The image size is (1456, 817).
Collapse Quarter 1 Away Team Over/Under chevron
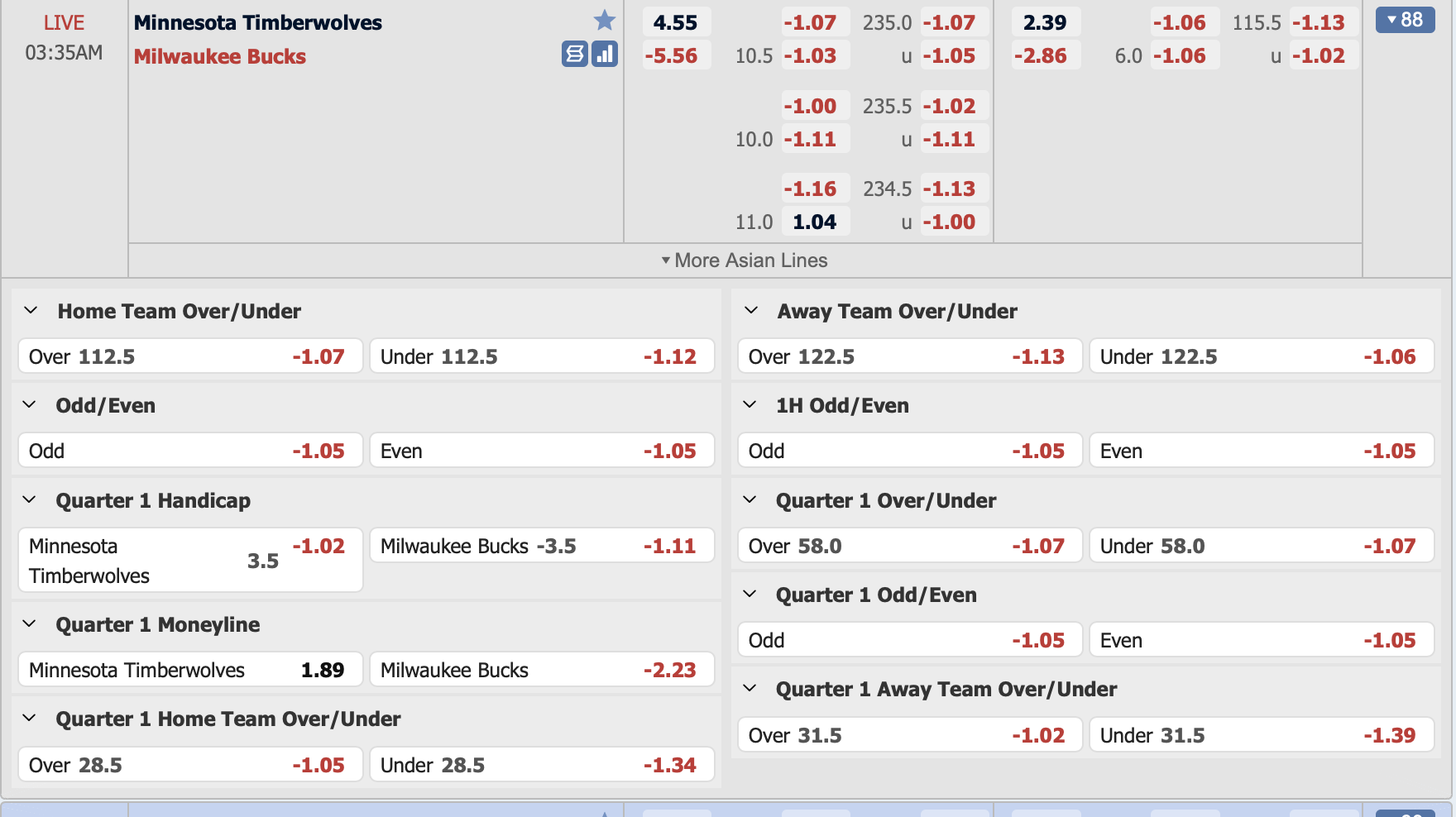pos(750,689)
